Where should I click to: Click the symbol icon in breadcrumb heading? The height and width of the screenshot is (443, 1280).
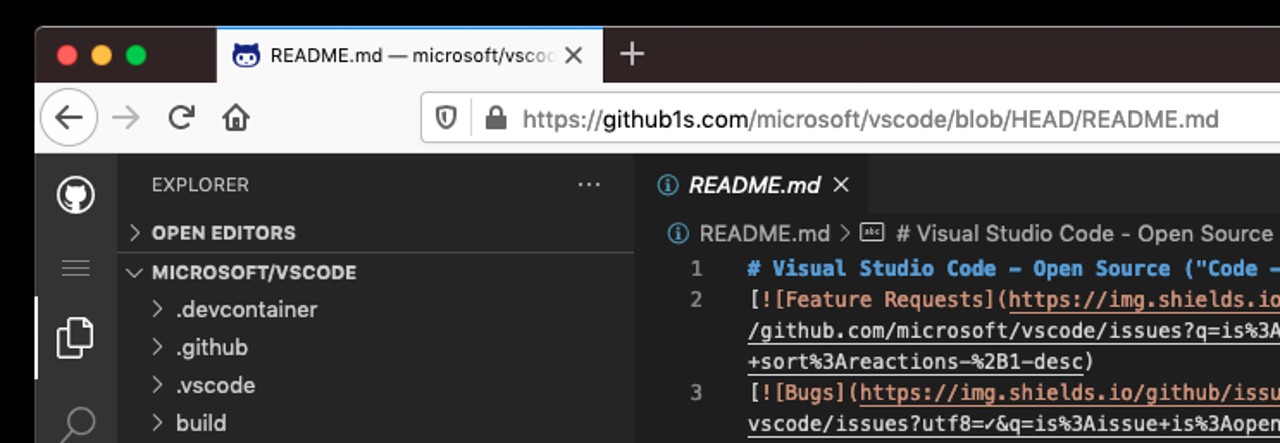pos(872,233)
